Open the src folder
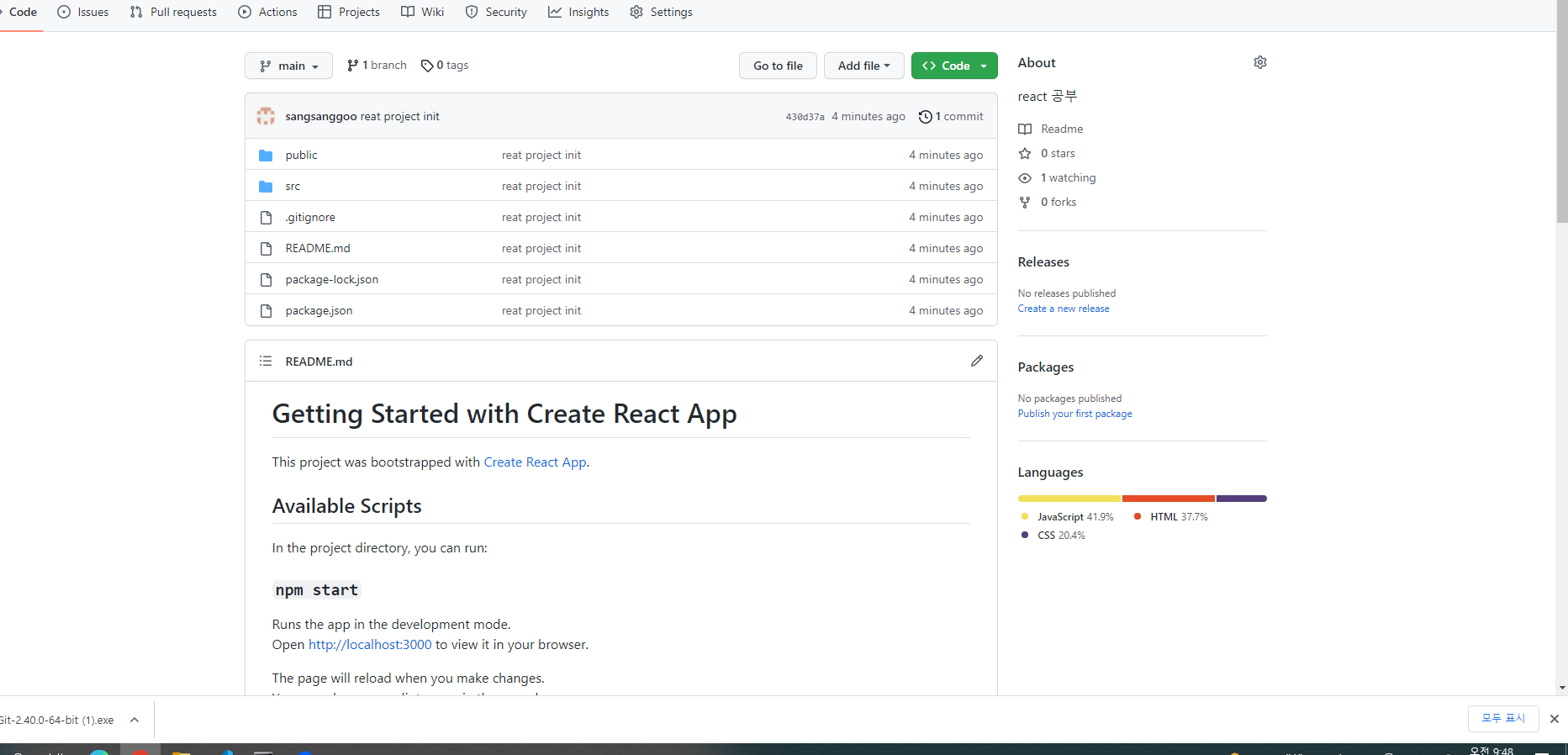Image resolution: width=1568 pixels, height=755 pixels. pyautogui.click(x=293, y=186)
